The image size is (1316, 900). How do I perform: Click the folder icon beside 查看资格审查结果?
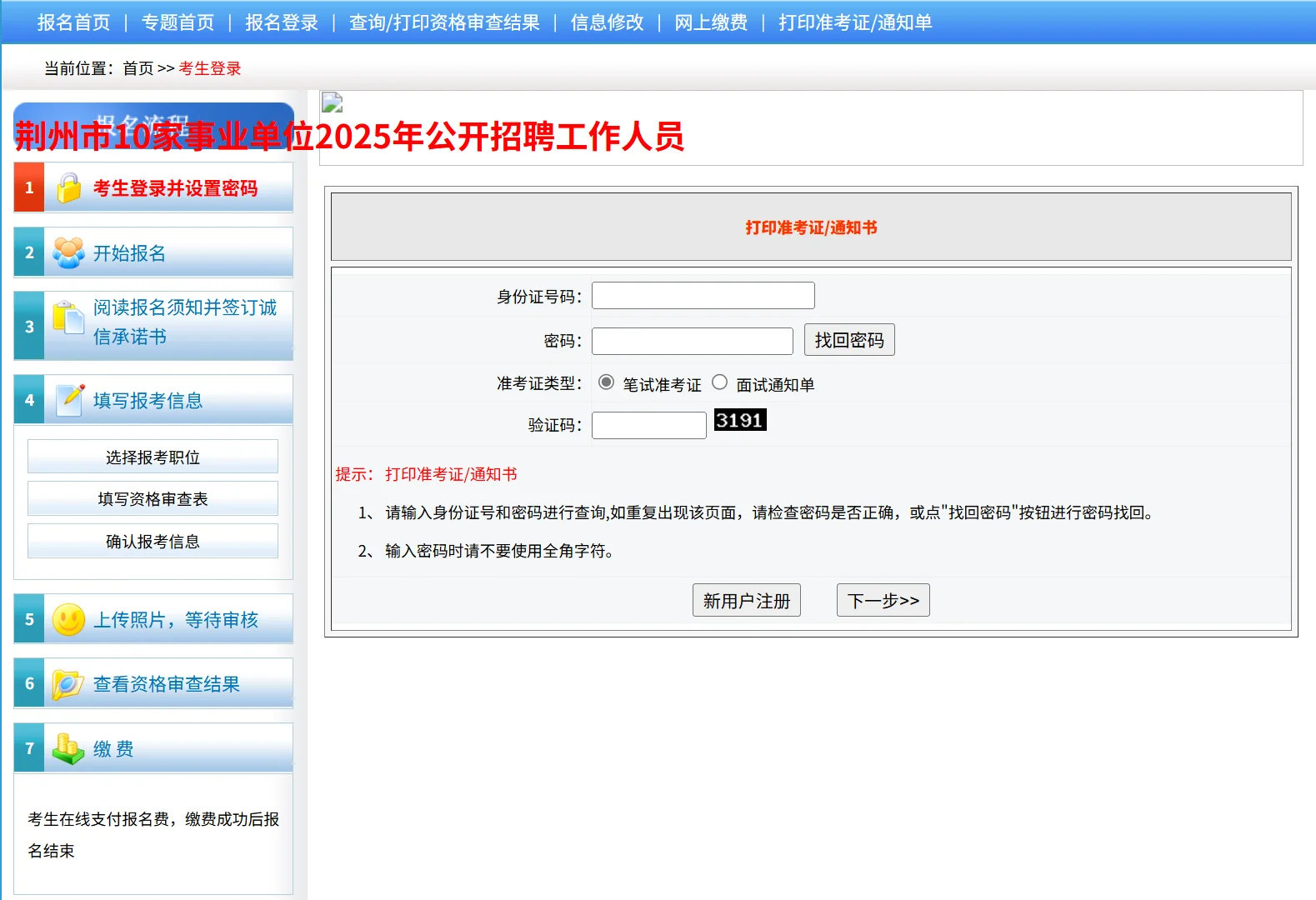68,684
